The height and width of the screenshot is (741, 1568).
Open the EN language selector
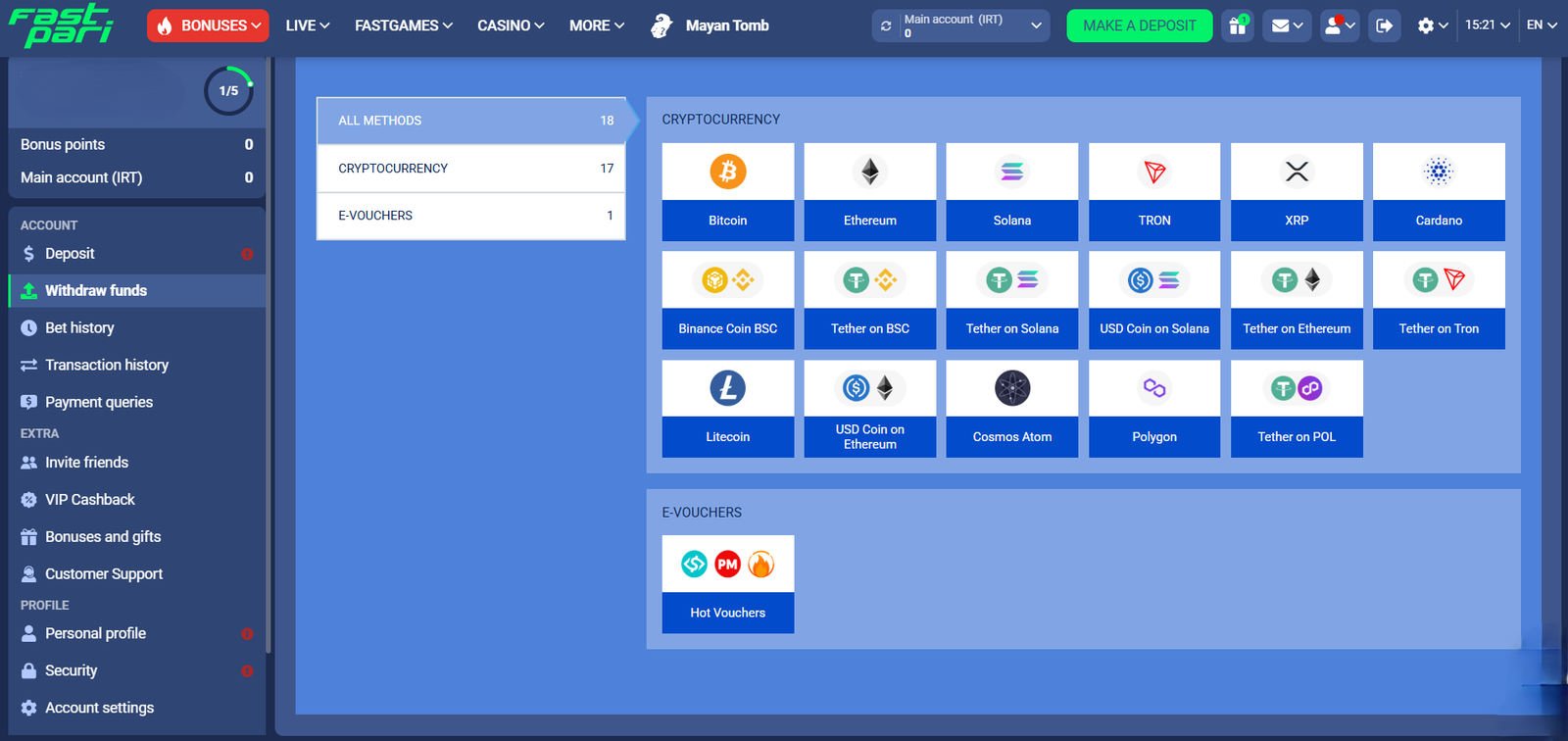(1541, 25)
